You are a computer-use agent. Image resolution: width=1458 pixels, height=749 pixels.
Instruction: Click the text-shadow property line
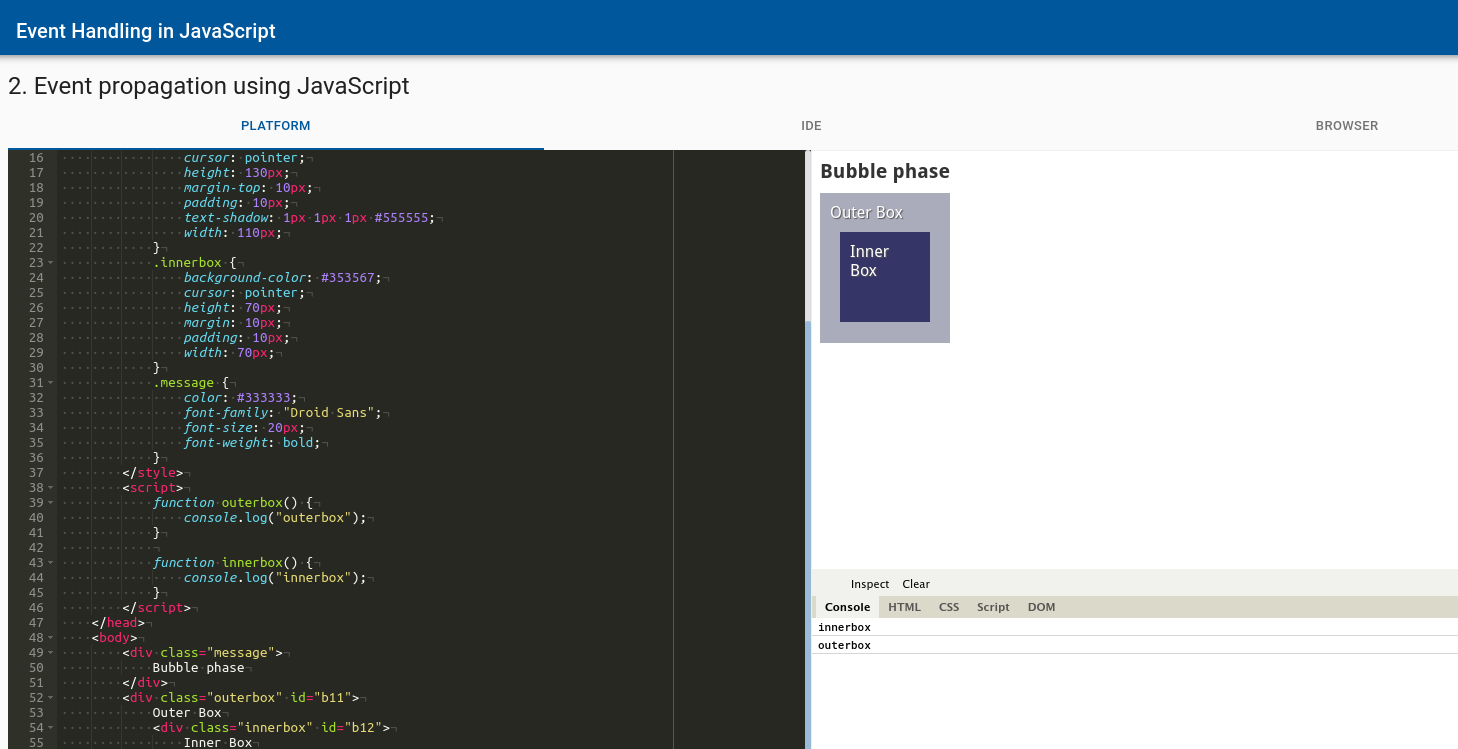point(309,218)
